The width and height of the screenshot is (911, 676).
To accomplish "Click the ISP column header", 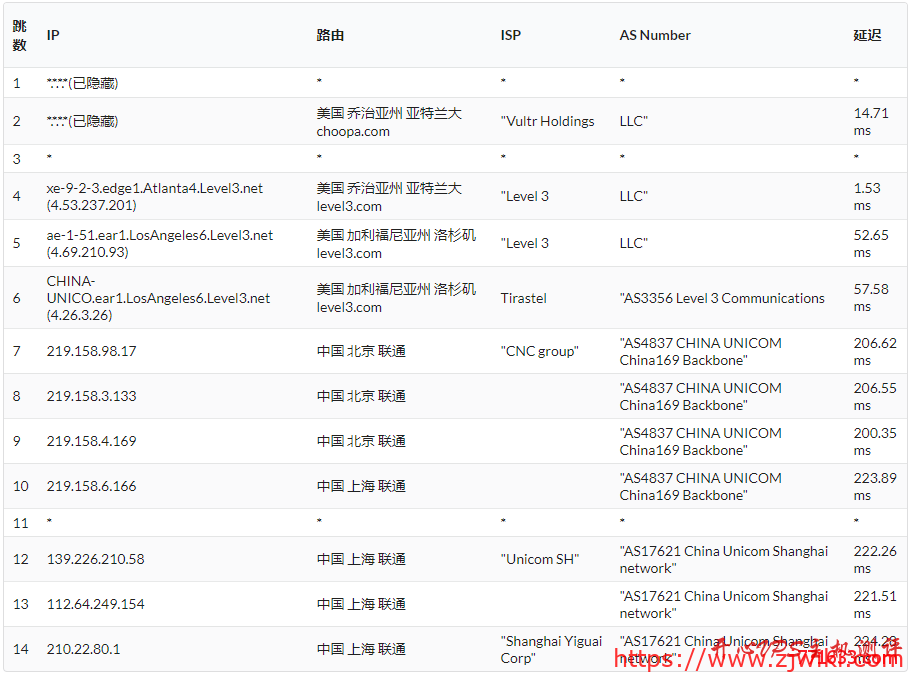I will point(510,35).
